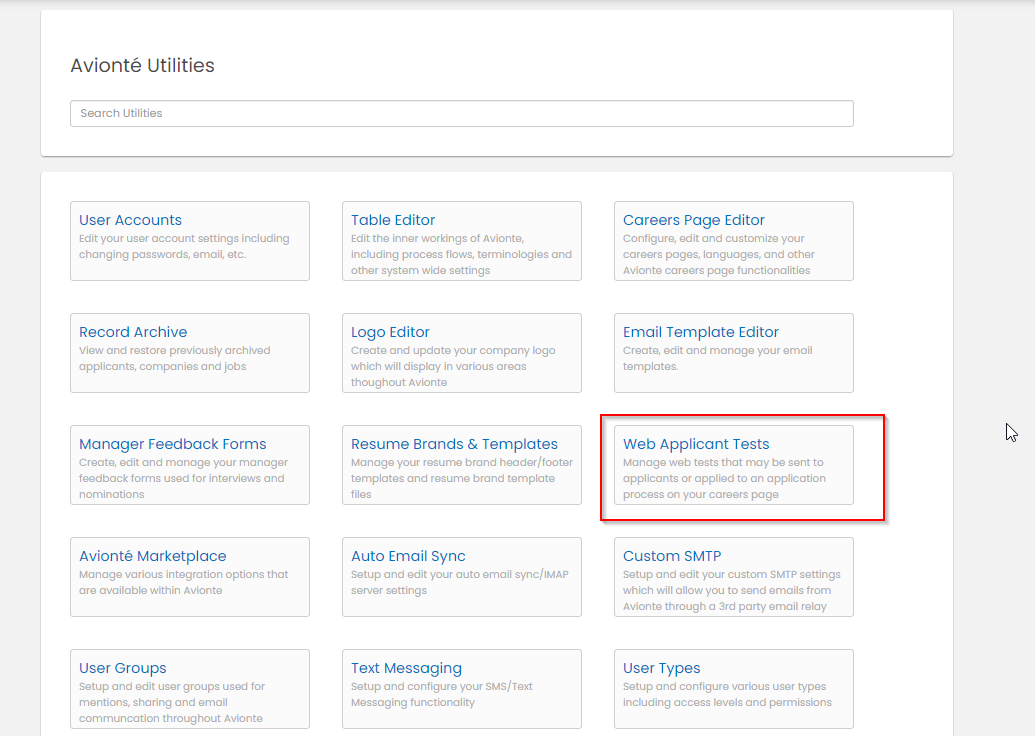Open Custom SMTP settings
Viewport: 1035px width, 736px height.
(x=671, y=556)
